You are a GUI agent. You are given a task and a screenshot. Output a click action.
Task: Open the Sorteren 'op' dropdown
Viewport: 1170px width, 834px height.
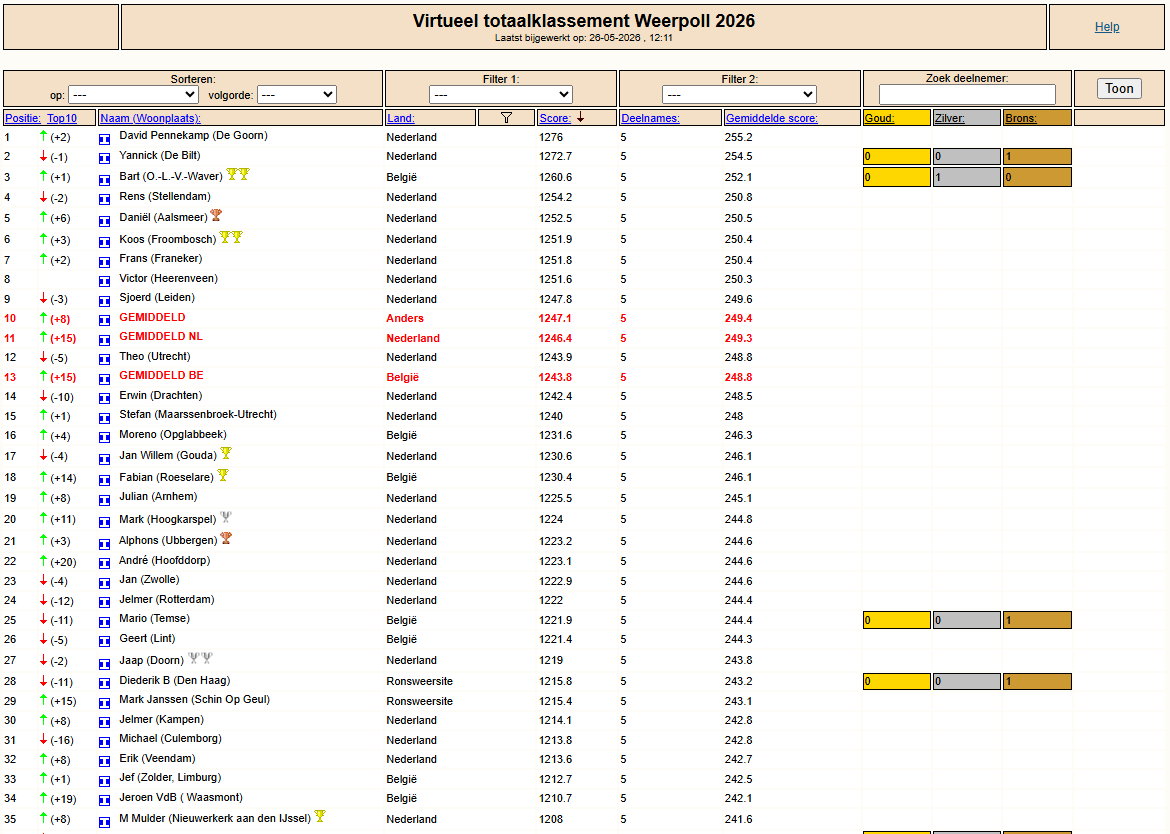(133, 95)
